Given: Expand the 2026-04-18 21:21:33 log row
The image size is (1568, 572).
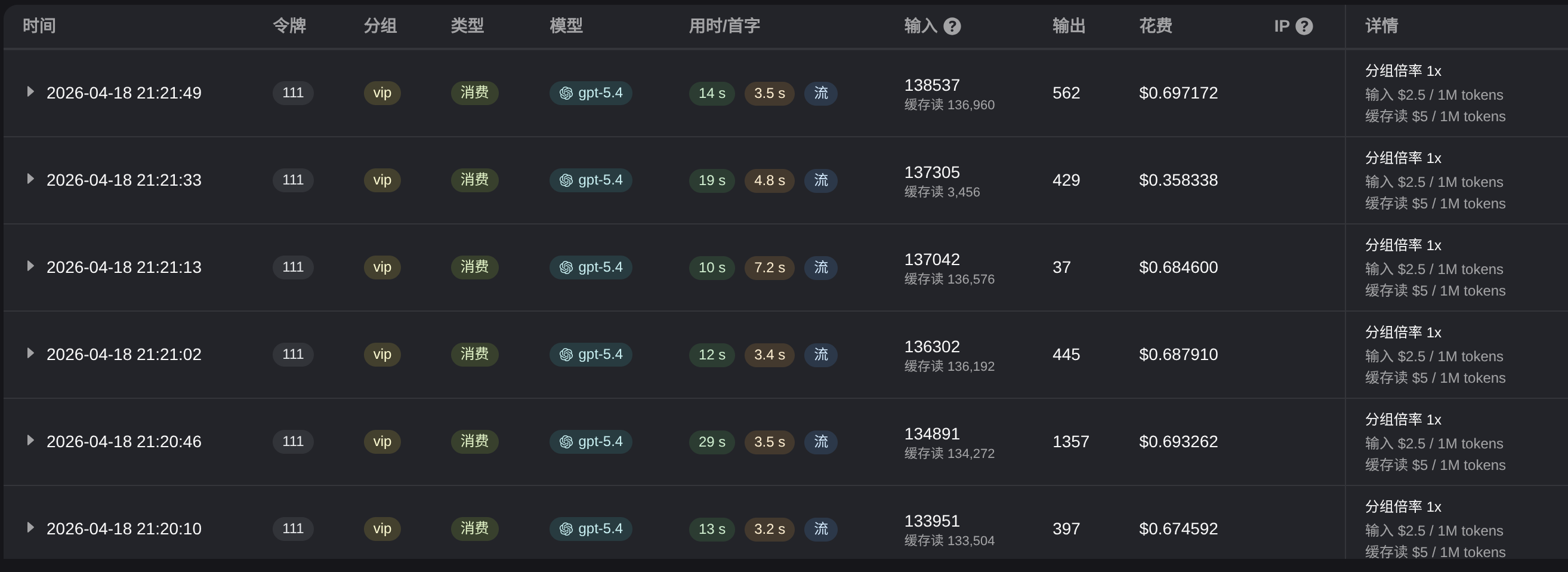Looking at the screenshot, I should (x=29, y=179).
